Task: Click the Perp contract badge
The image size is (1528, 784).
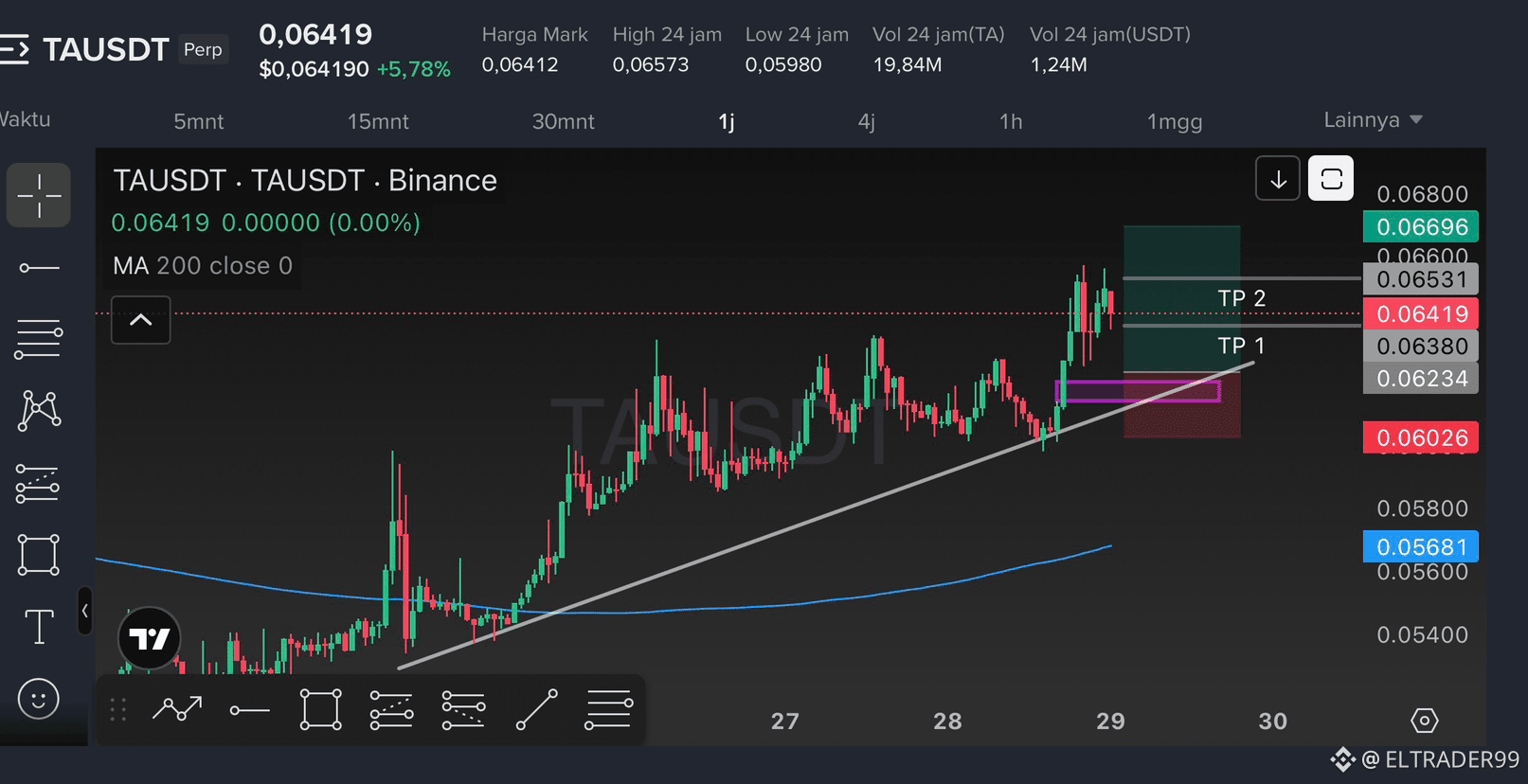Action: (203, 49)
